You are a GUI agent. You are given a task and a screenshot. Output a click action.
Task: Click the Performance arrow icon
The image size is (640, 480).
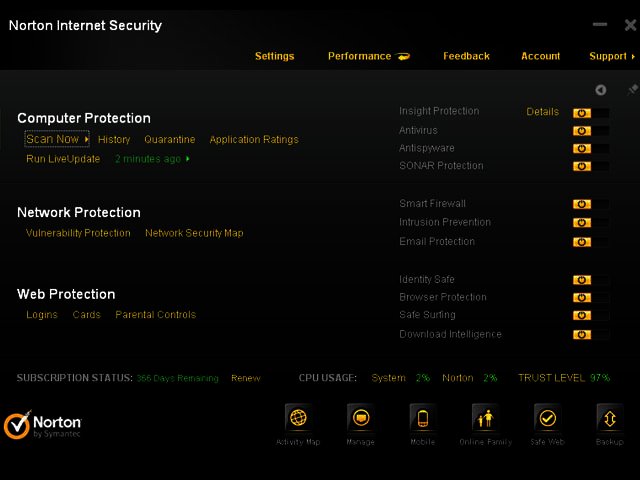click(x=403, y=56)
